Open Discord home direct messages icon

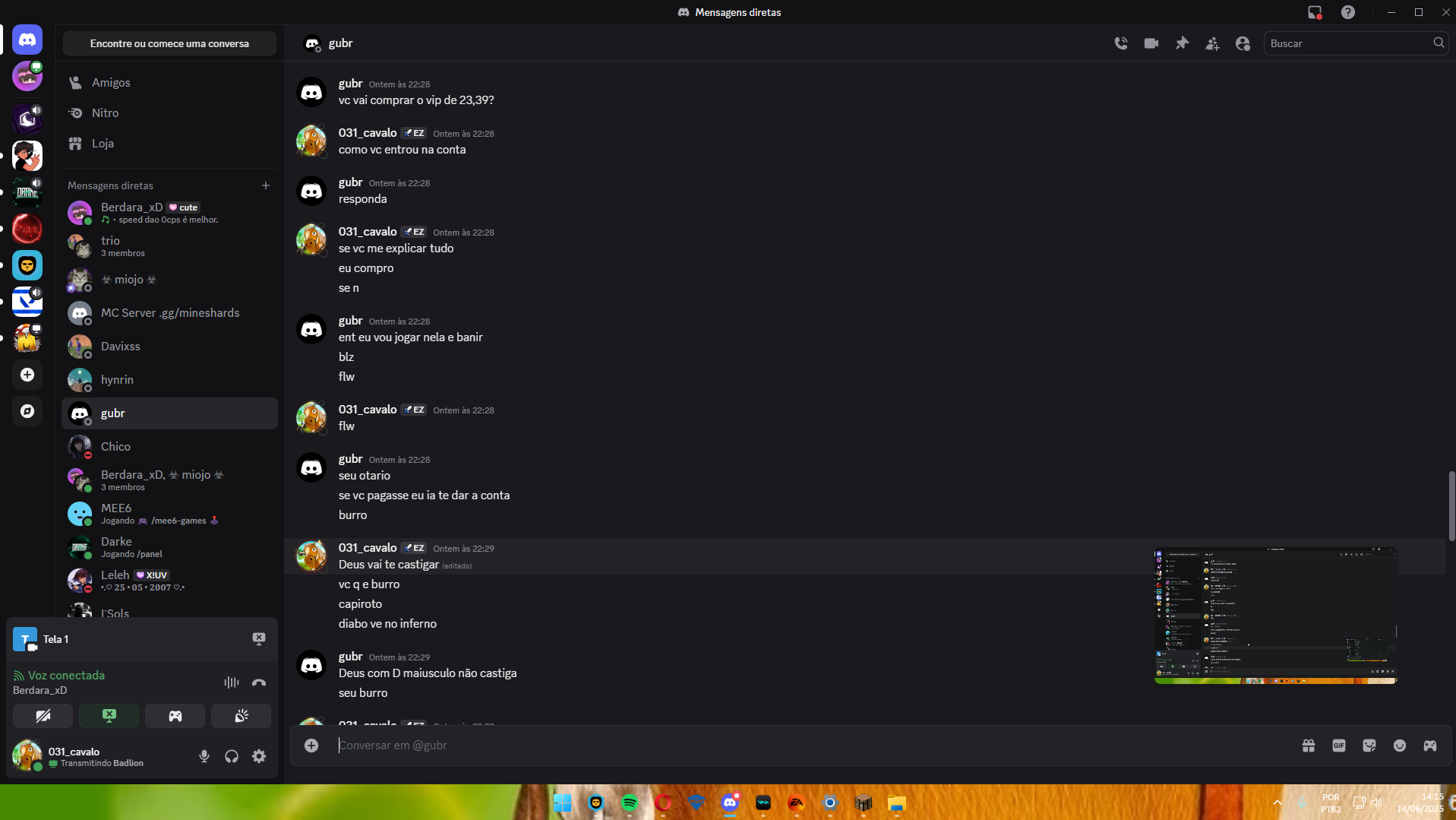(x=27, y=40)
